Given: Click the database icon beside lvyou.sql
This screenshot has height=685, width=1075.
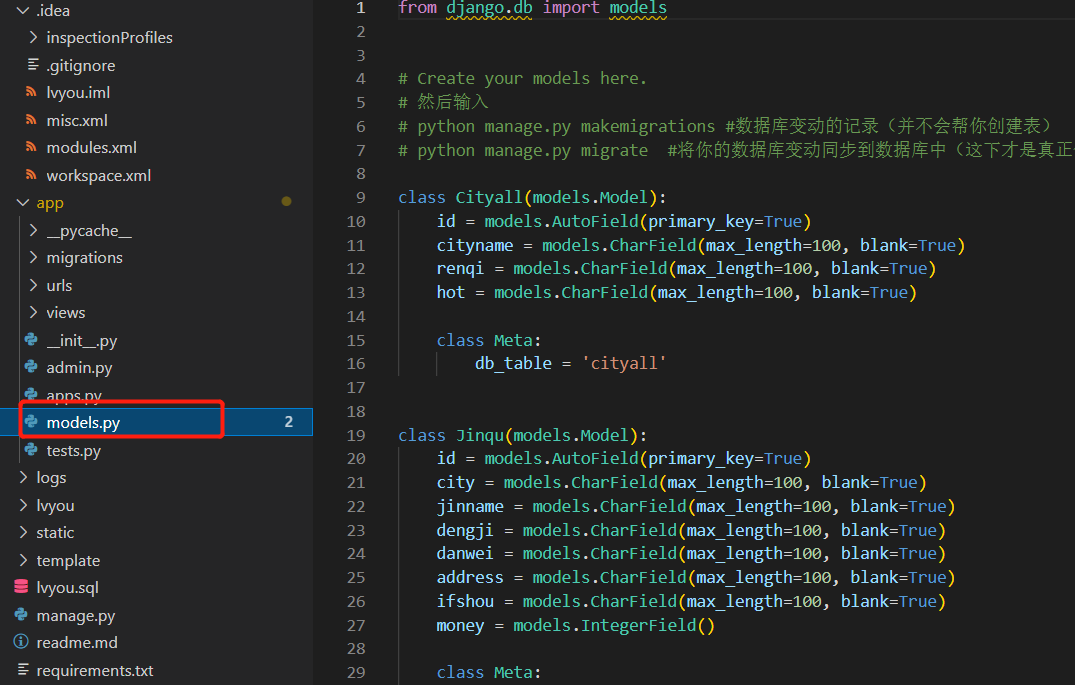Looking at the screenshot, I should tap(21, 587).
